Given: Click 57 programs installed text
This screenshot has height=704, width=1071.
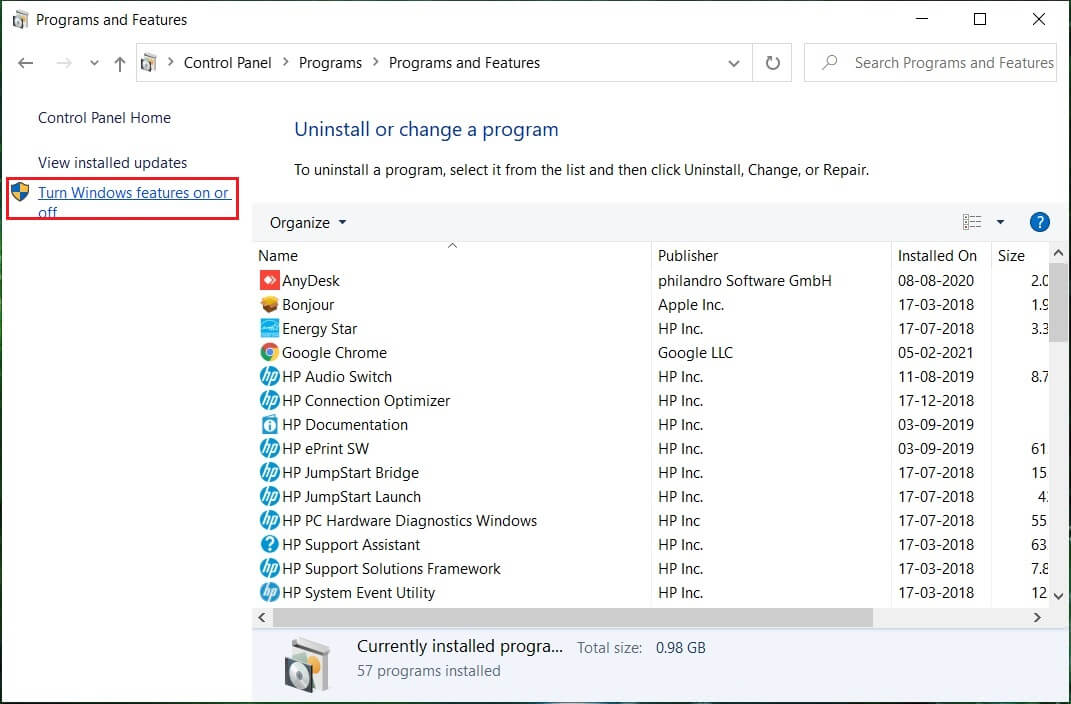Looking at the screenshot, I should tap(428, 671).
